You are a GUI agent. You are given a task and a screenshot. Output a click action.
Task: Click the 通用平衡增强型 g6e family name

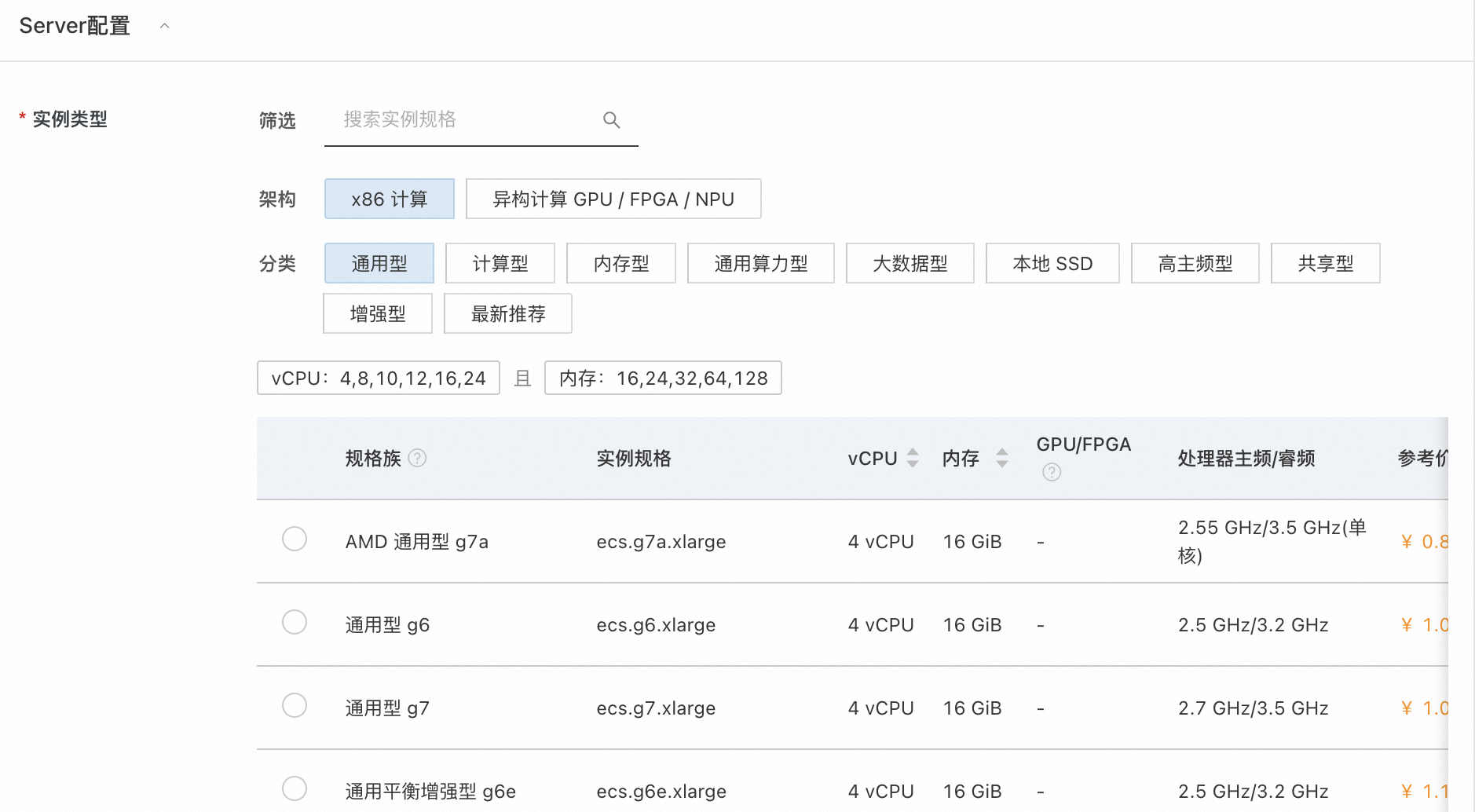coord(430,792)
